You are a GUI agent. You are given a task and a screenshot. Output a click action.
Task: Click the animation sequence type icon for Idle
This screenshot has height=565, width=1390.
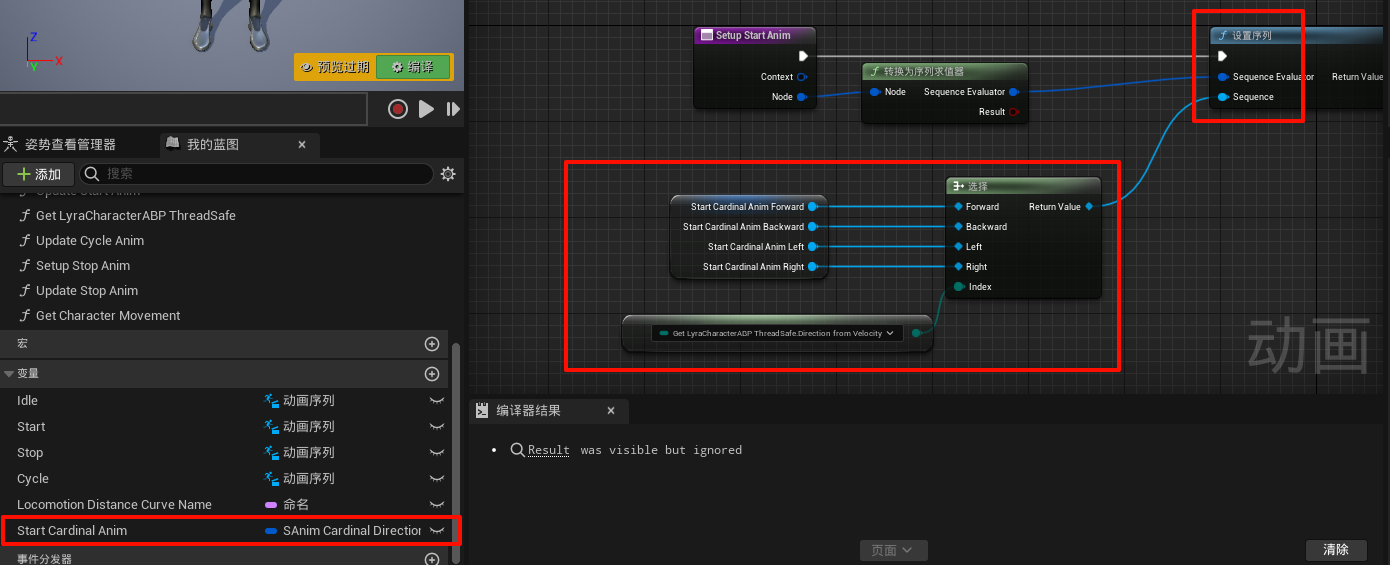point(271,401)
